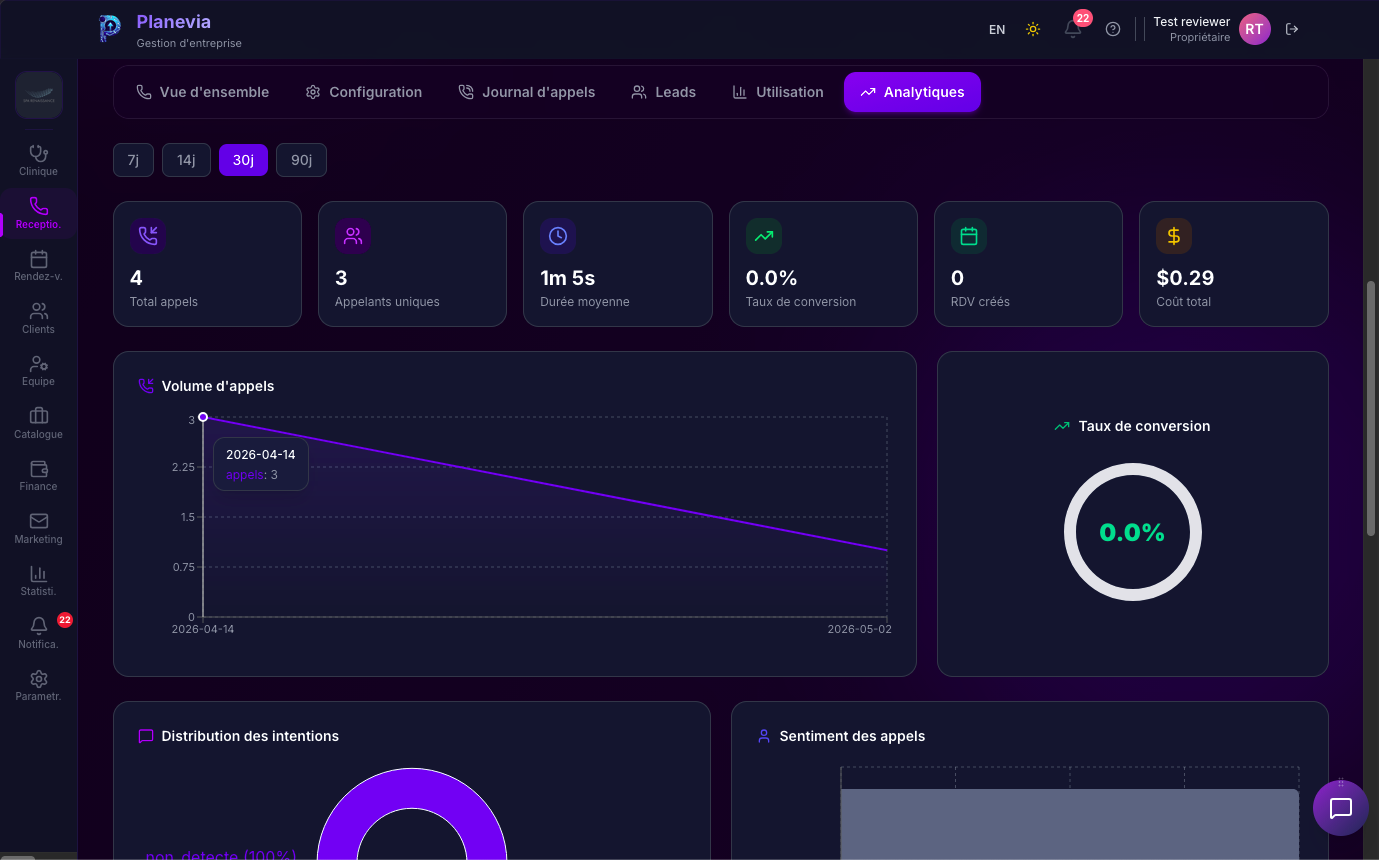Select 14j time range
The height and width of the screenshot is (860, 1379).
[x=186, y=160]
